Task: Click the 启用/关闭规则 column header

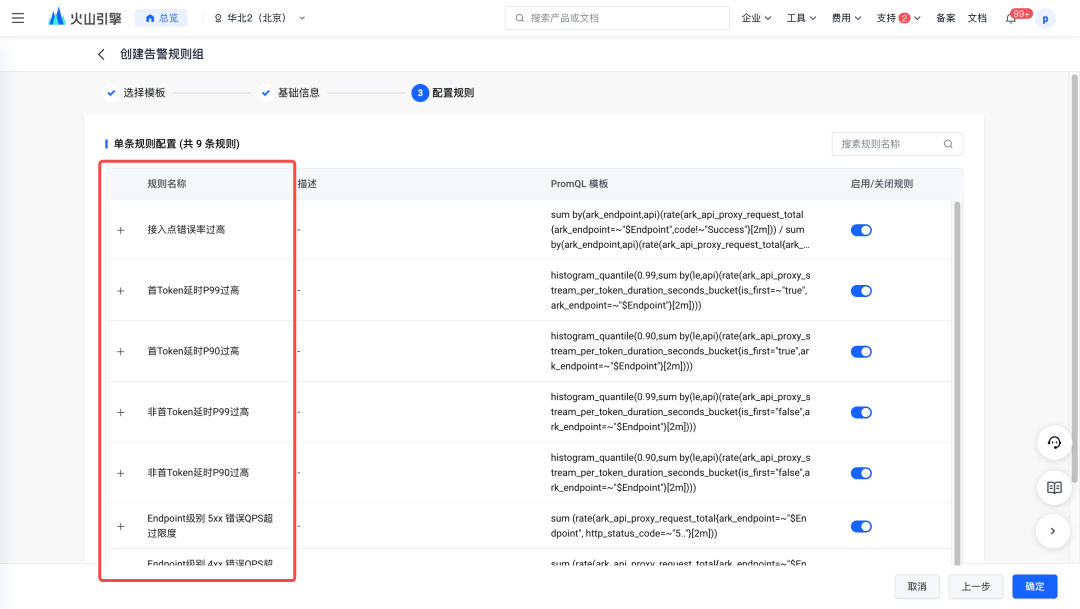Action: pos(882,184)
